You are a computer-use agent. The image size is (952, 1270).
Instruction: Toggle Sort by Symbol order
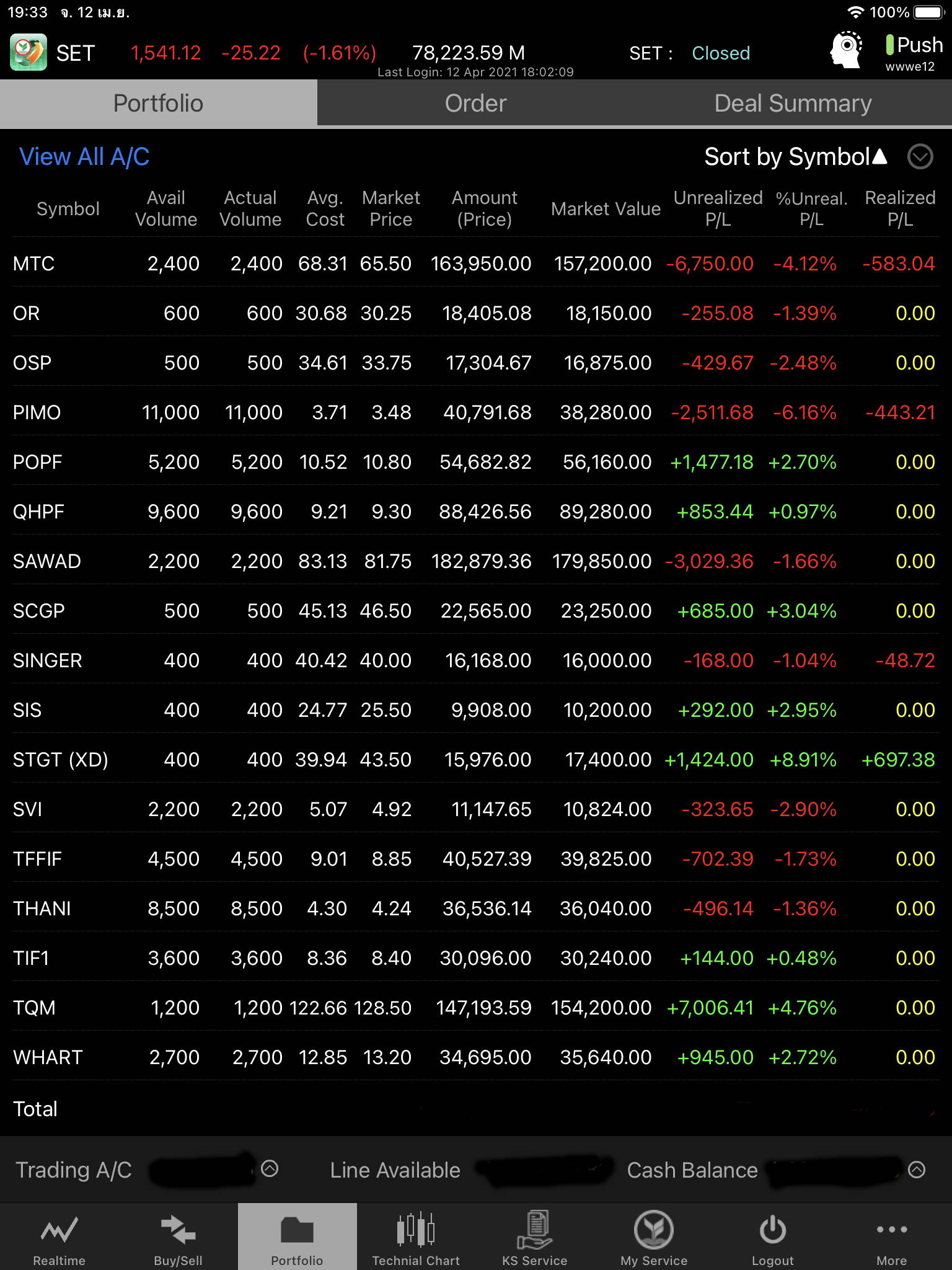pyautogui.click(x=796, y=157)
